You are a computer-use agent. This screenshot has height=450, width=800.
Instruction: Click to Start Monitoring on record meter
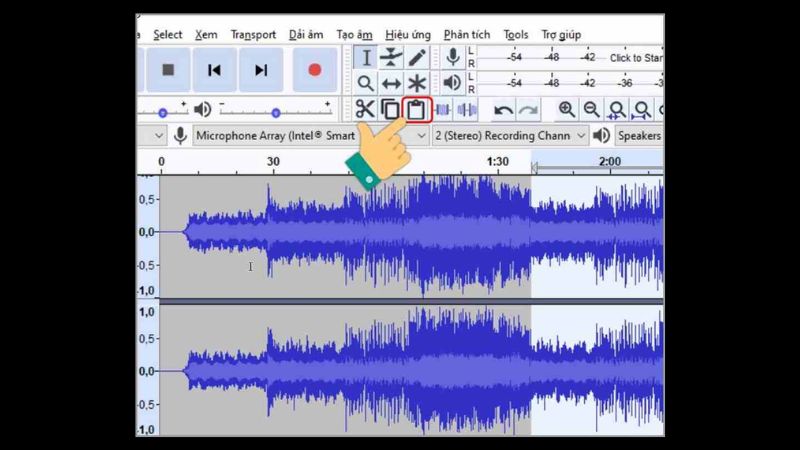636,58
